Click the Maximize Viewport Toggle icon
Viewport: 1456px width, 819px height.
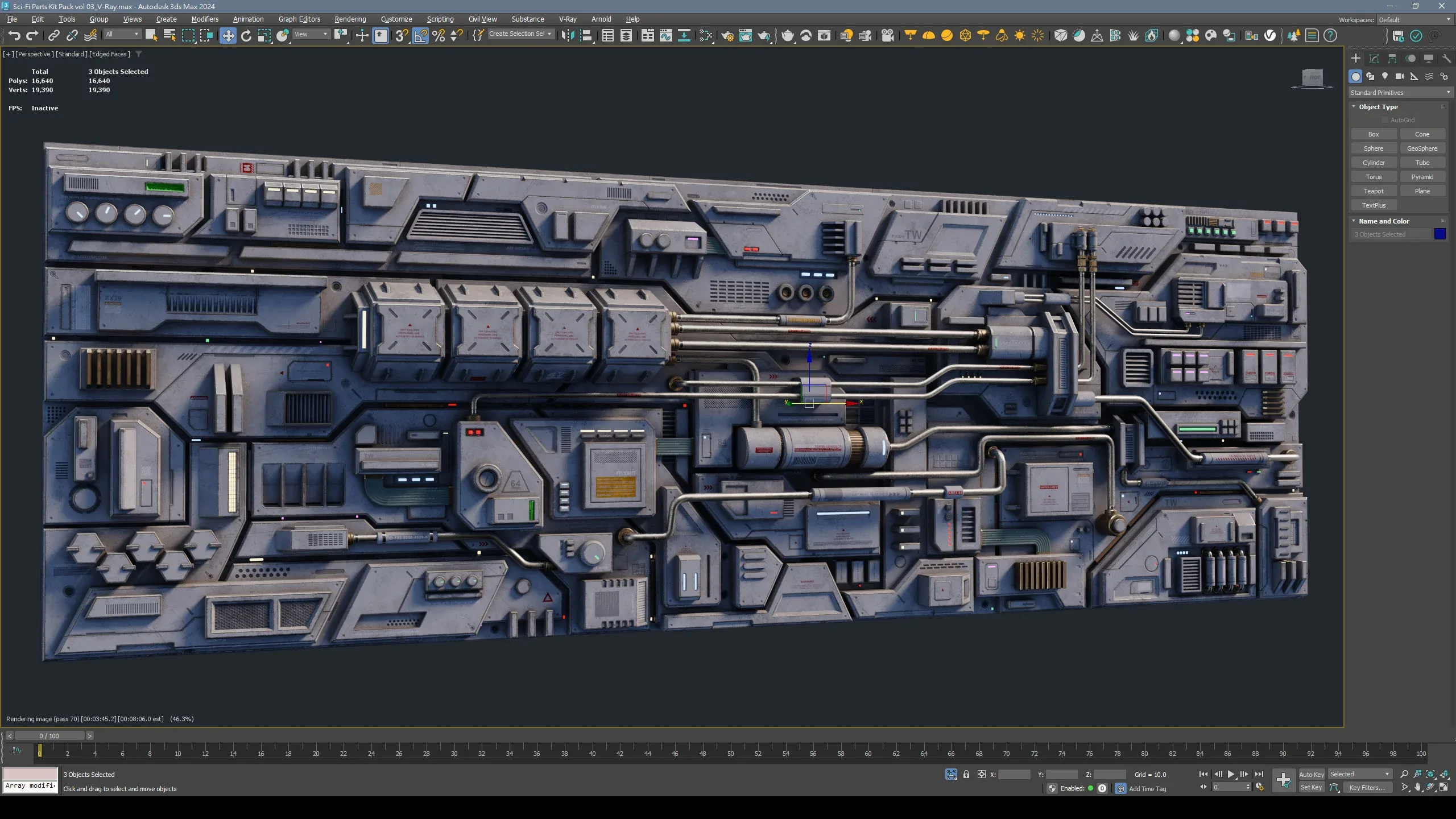coord(1444,788)
